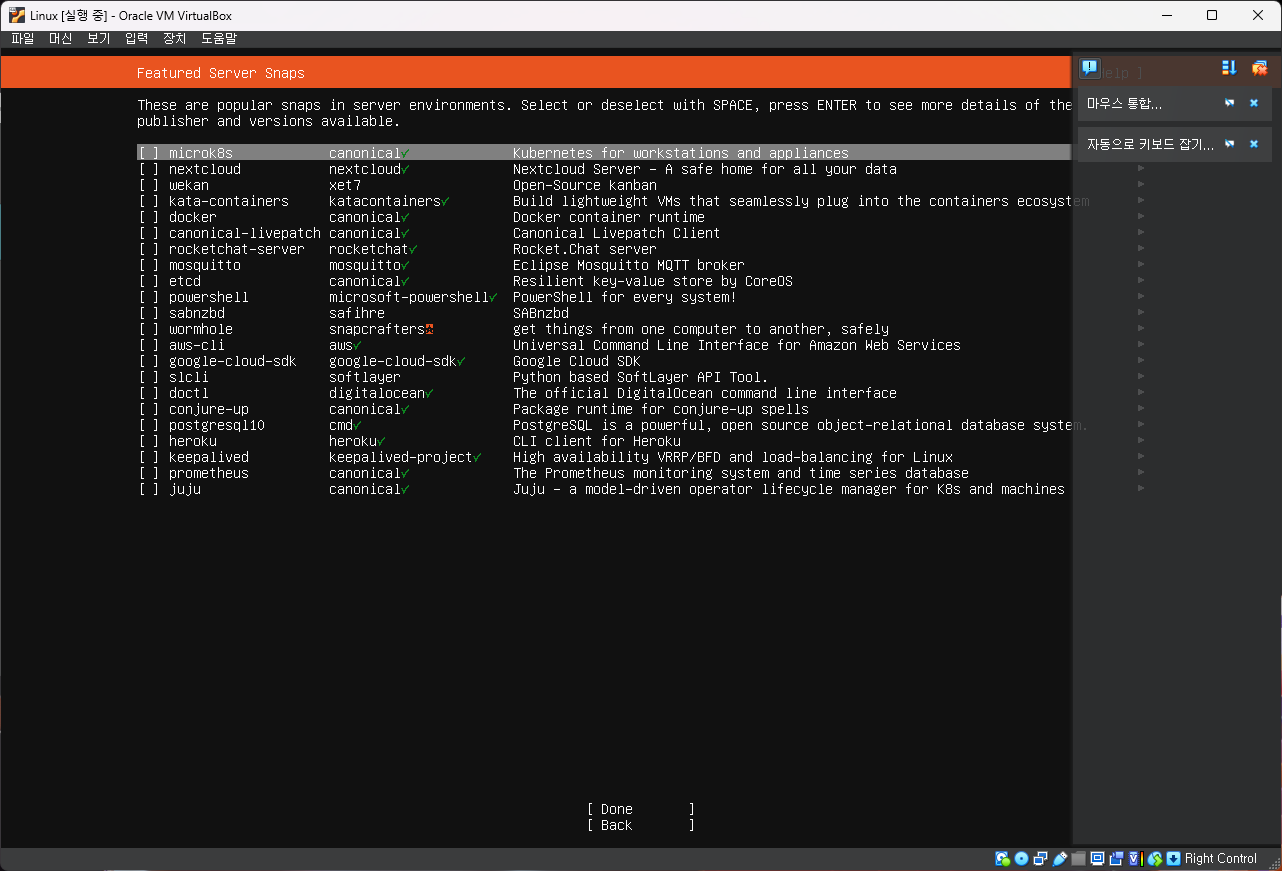Open the 머신 menu
The image size is (1282, 871).
[60, 38]
